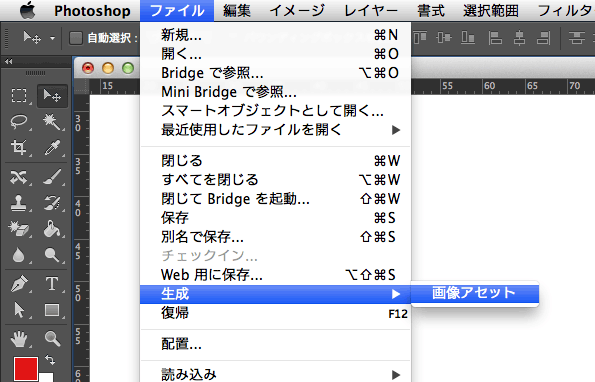Open the 編集 menu
595x382 pixels.
click(237, 11)
